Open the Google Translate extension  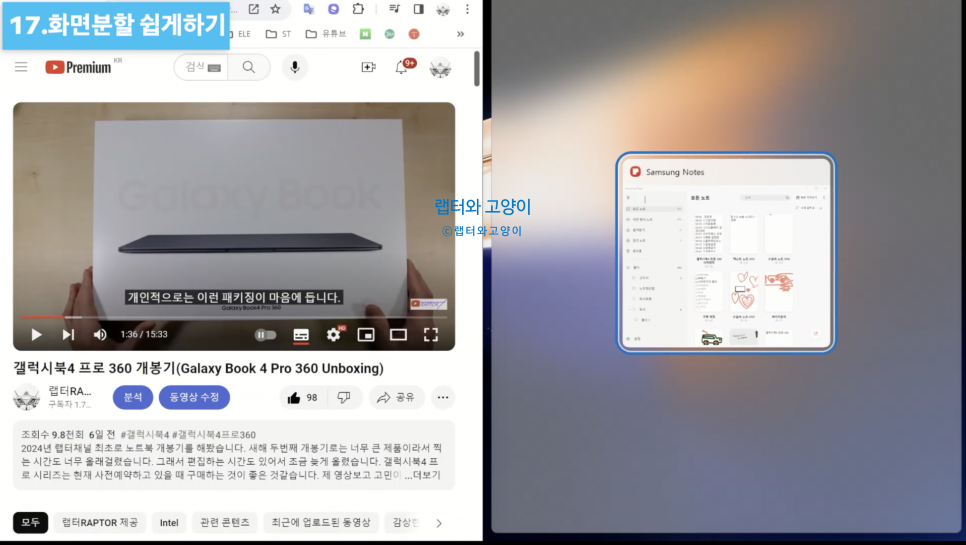[309, 9]
